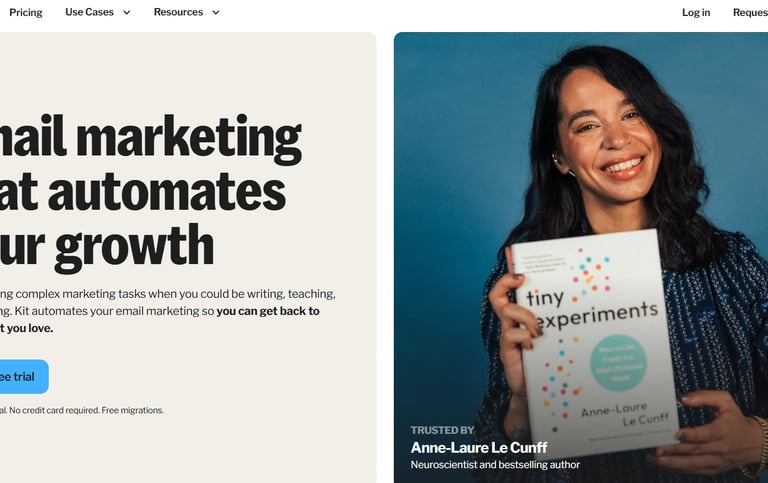Click the "TRUSTED BY" label on the photo
The height and width of the screenshot is (483, 768).
click(x=442, y=430)
